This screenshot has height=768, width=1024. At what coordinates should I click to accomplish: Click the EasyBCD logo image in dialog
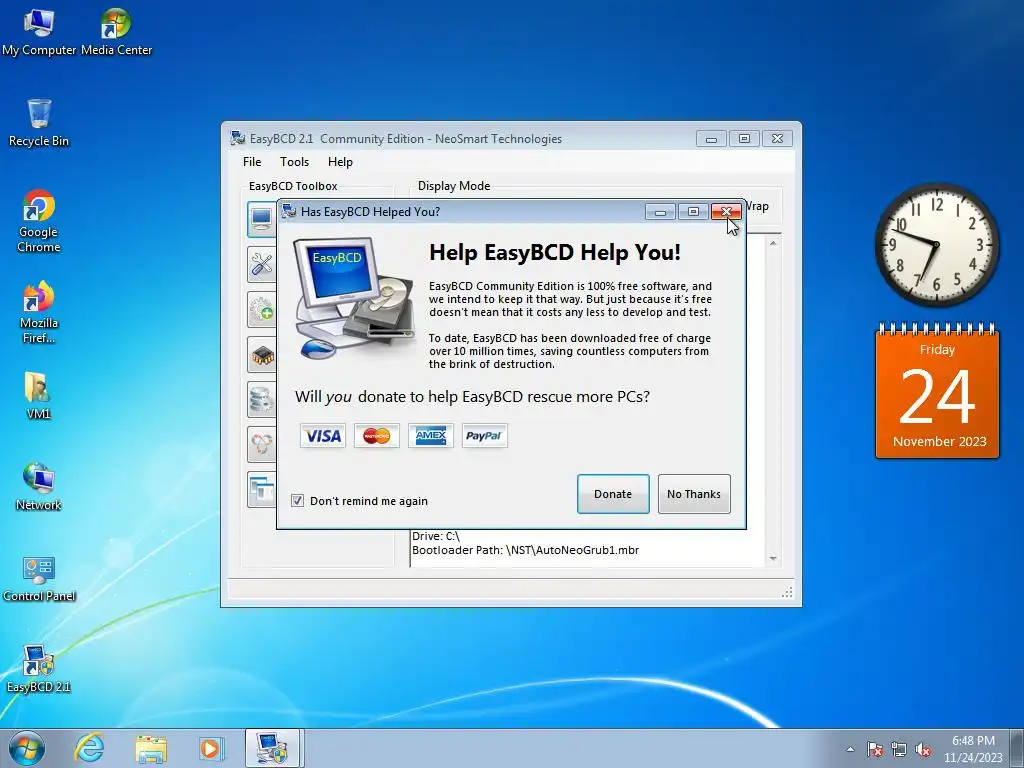click(x=355, y=298)
